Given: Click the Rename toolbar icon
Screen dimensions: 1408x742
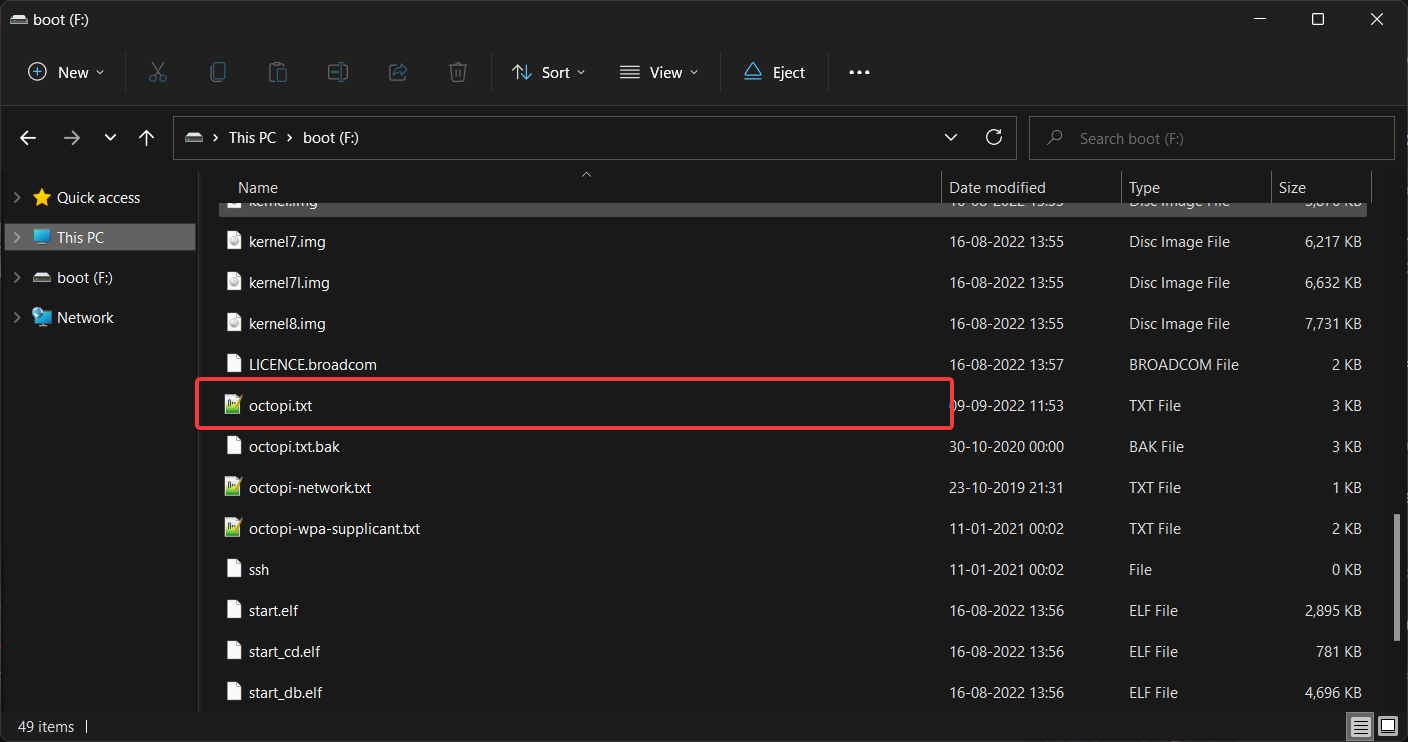Looking at the screenshot, I should pyautogui.click(x=338, y=72).
